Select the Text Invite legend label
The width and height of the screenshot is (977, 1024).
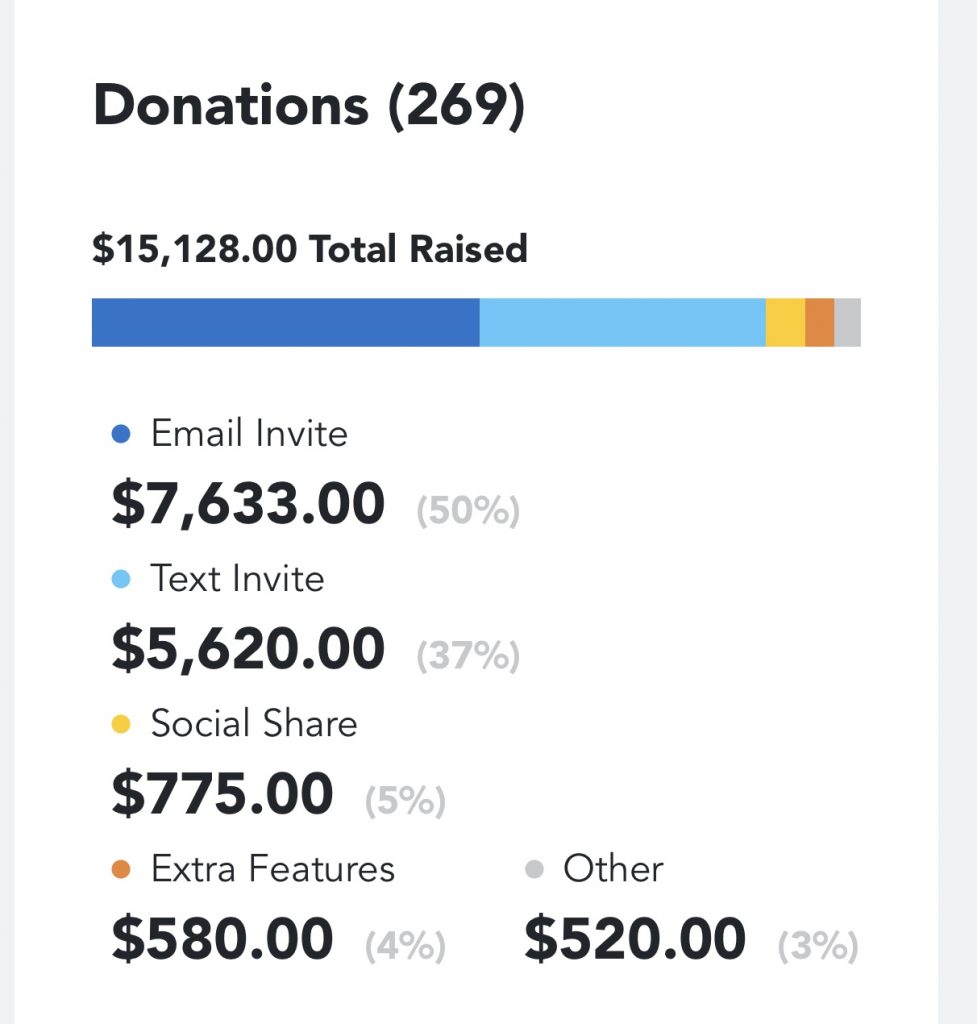[238, 579]
